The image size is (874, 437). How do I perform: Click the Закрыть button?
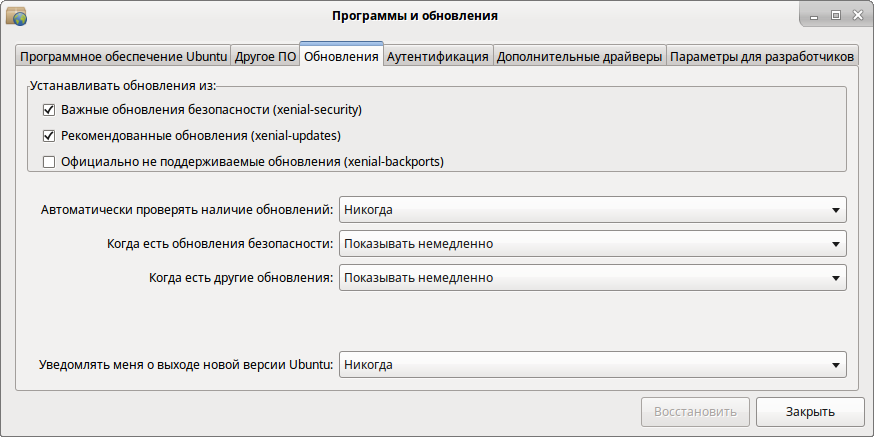coord(810,412)
